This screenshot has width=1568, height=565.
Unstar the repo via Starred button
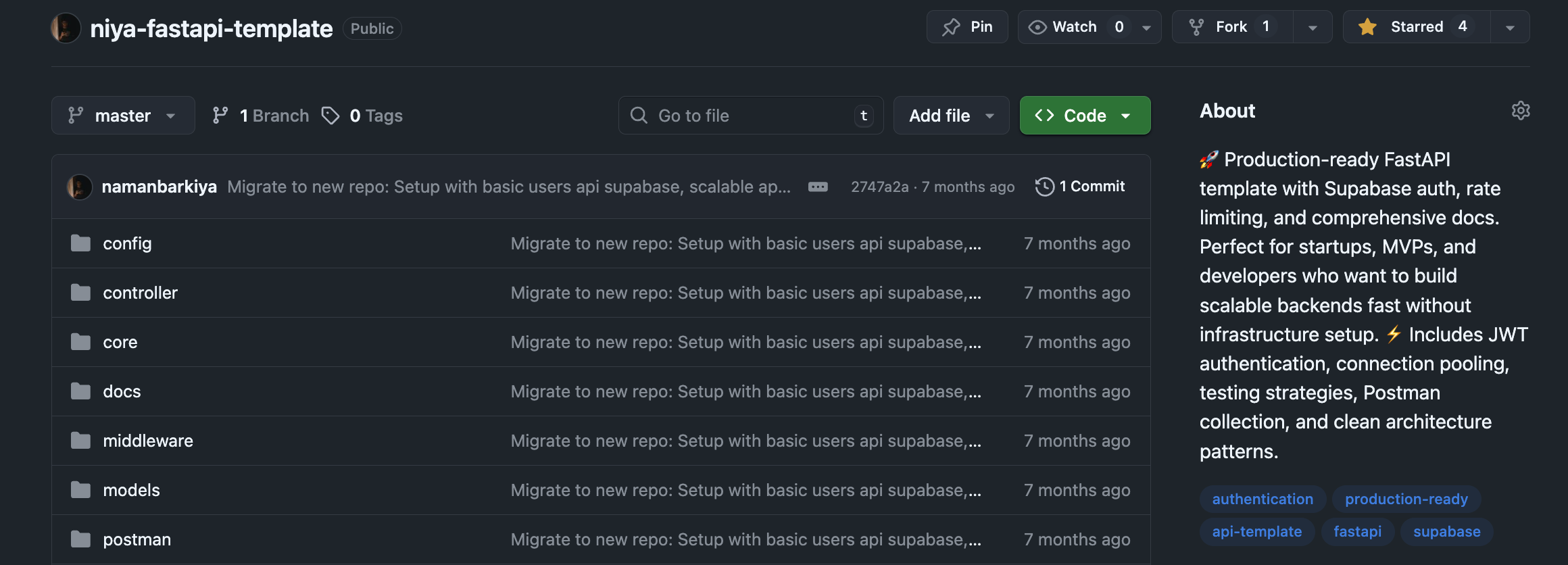(x=1416, y=27)
